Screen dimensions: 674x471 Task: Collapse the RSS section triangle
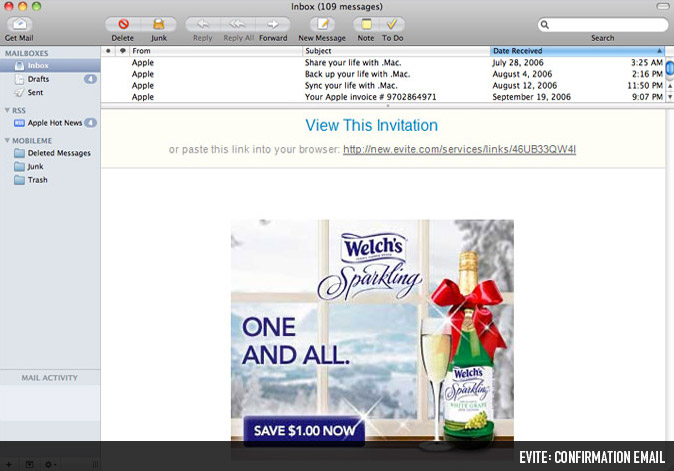(x=7, y=110)
